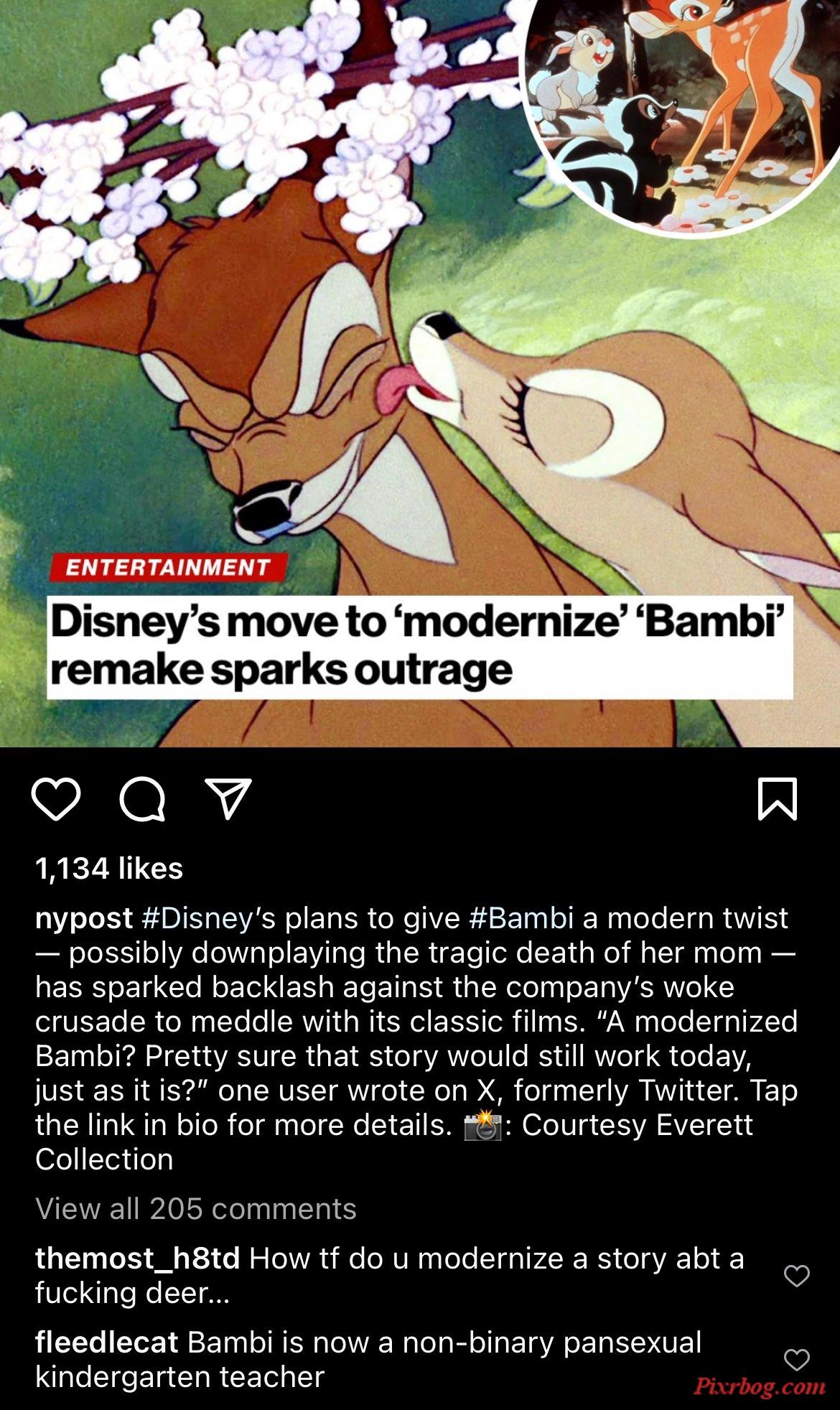Screen dimensions: 840x1410
Task: Like themost_h8td's comment
Action: [797, 1276]
